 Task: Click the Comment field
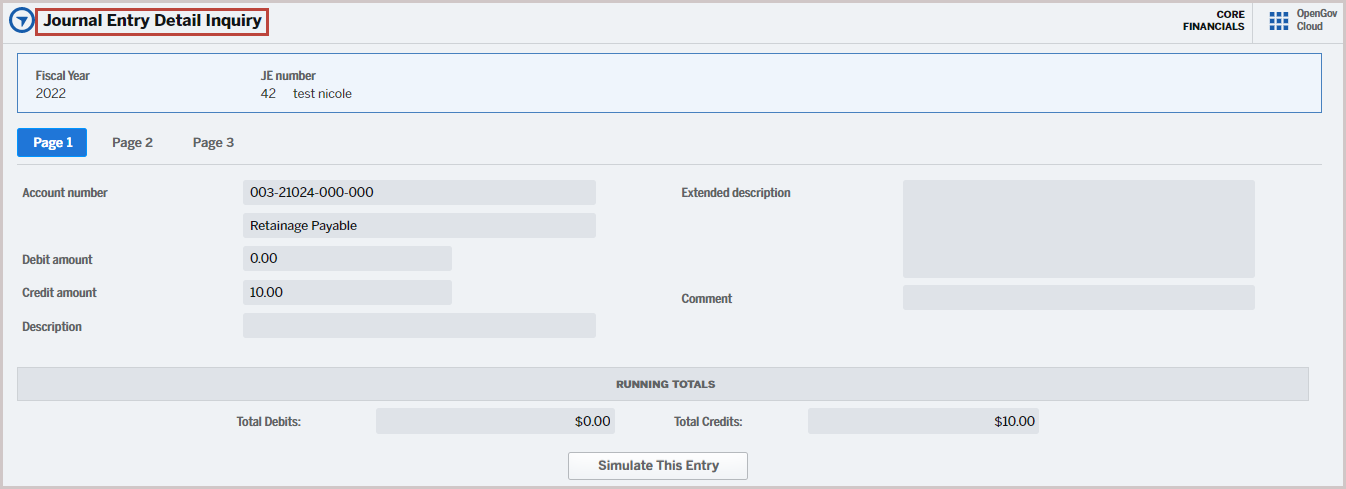(x=1078, y=298)
